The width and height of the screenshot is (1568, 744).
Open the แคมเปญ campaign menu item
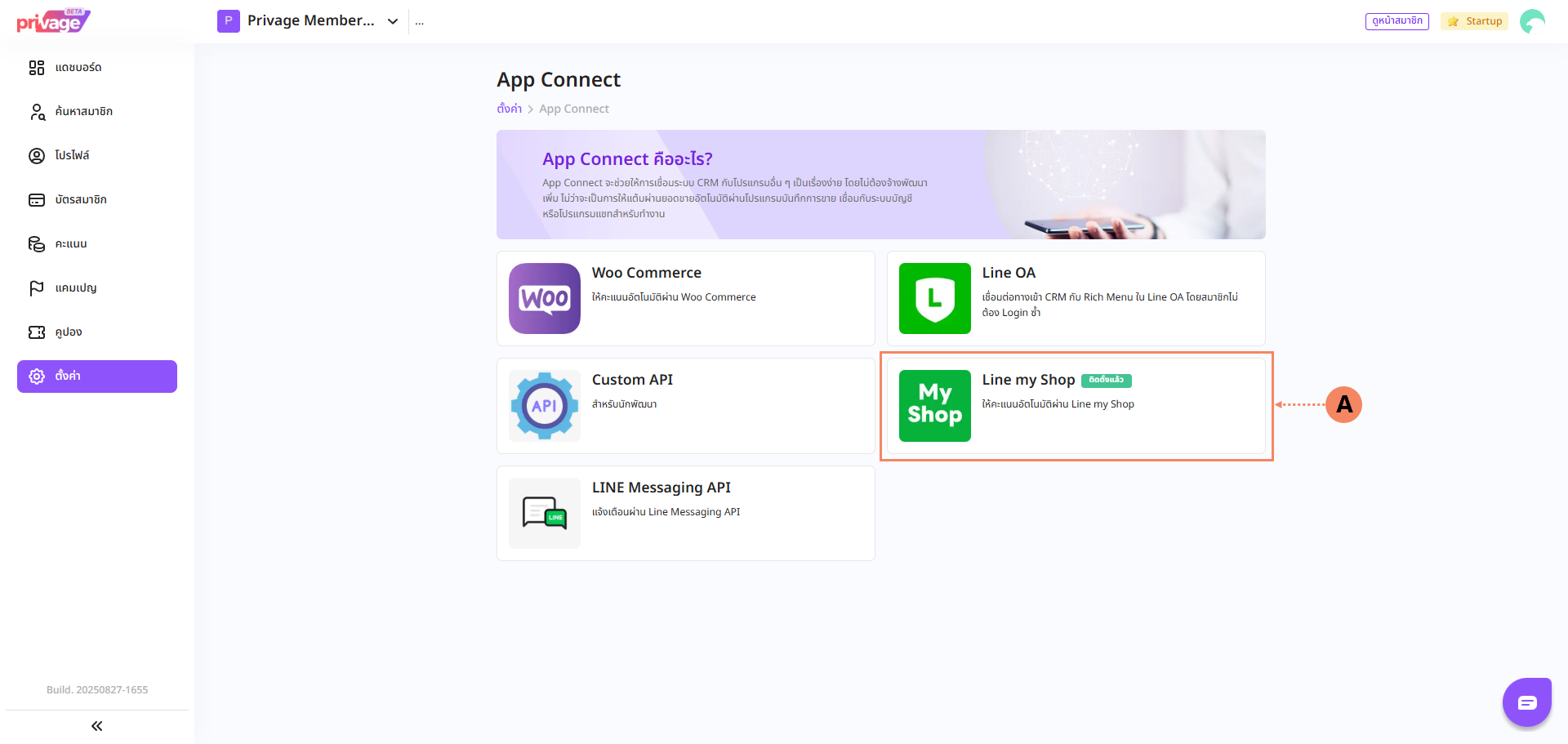(76, 288)
